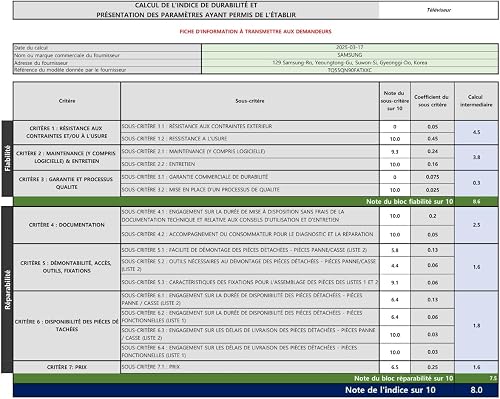Click the score for sous-critère 5.1

[395, 250]
